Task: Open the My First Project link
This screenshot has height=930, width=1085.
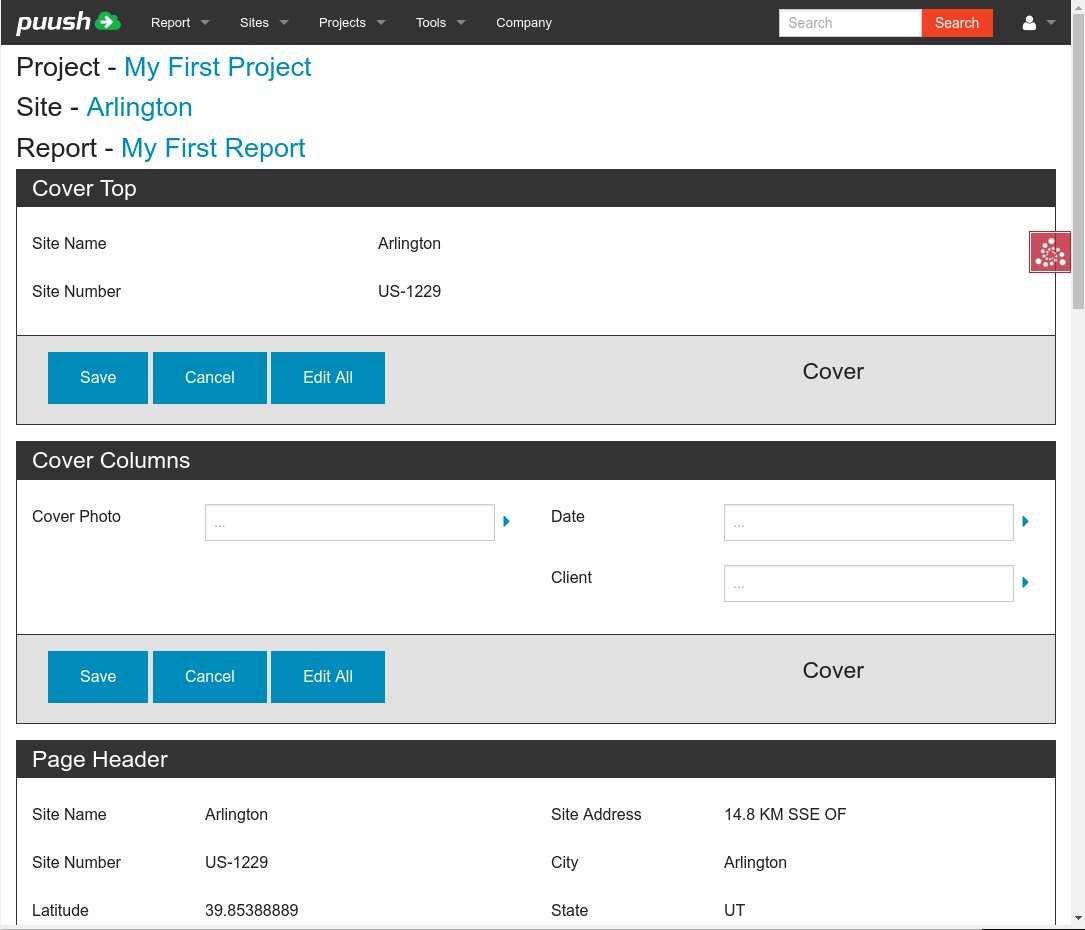Action: [x=217, y=67]
